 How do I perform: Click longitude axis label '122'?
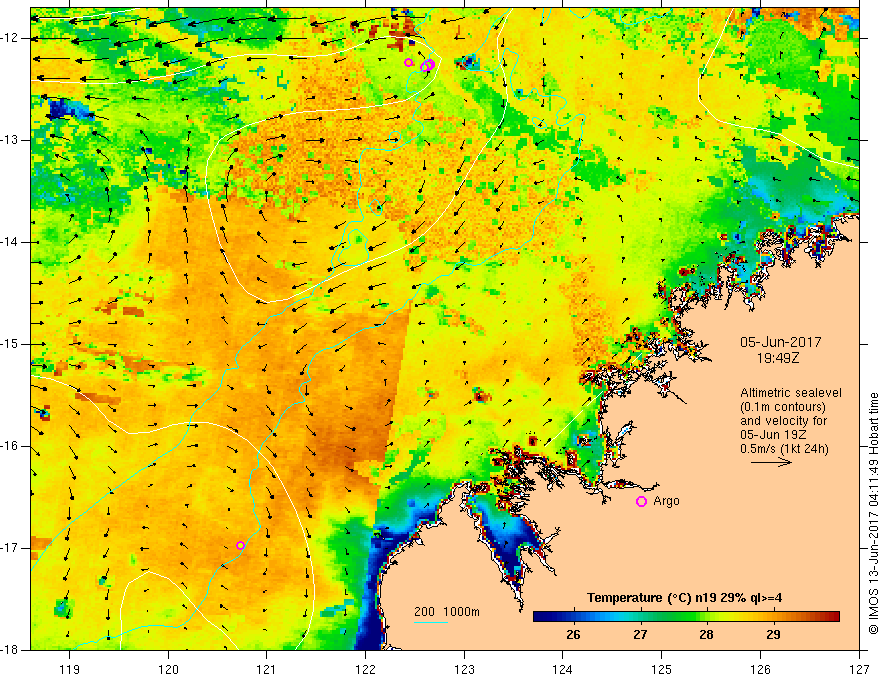point(365,669)
